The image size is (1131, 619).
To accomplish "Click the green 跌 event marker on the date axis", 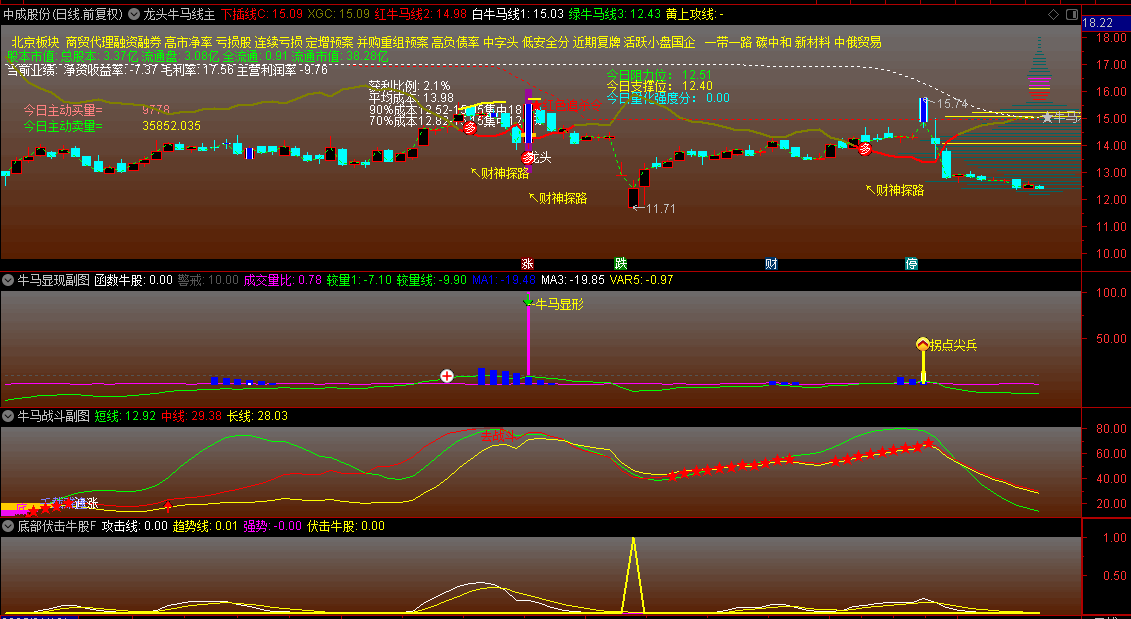I will point(620,264).
